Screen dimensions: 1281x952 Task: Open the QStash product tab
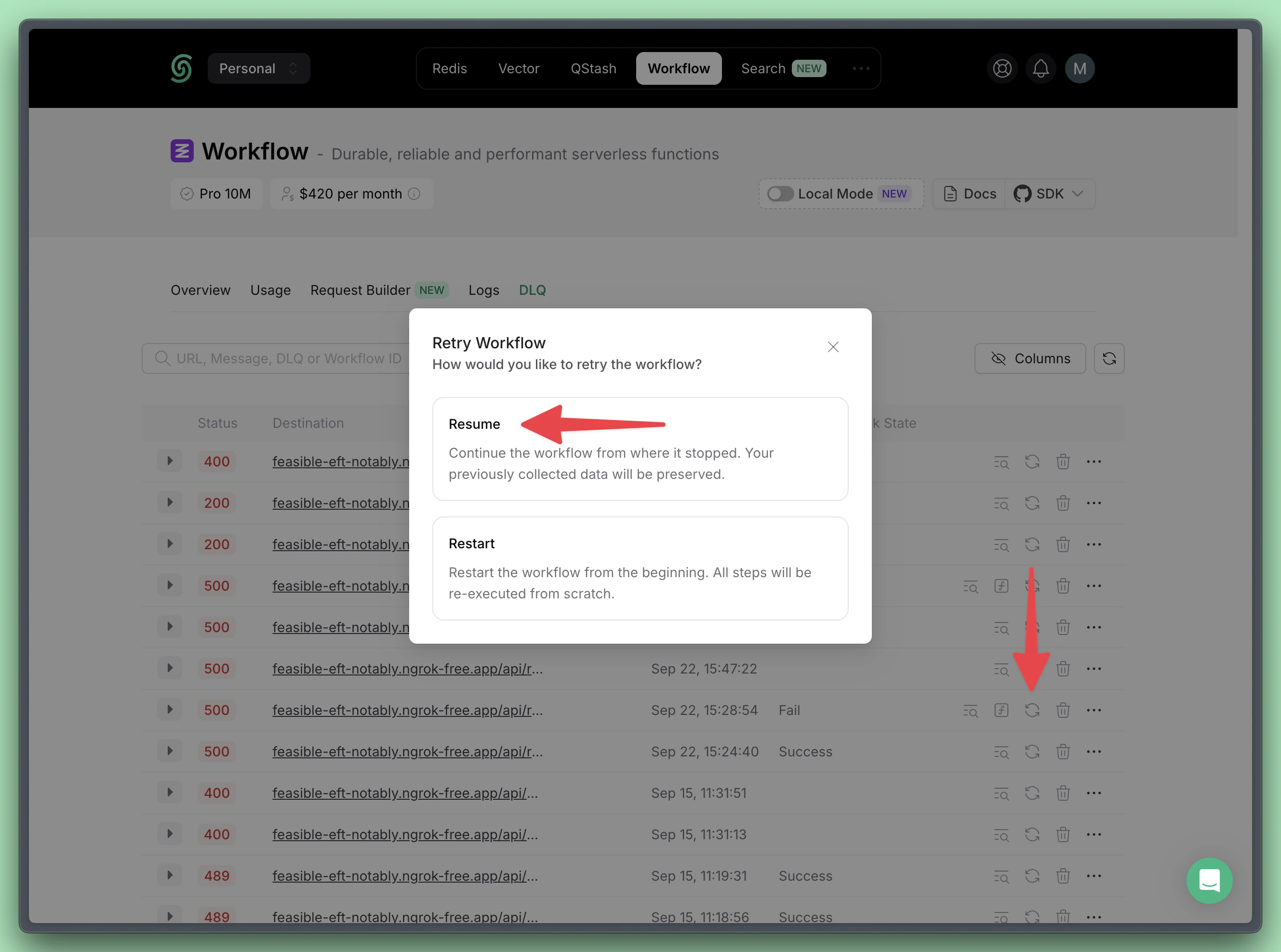pyautogui.click(x=593, y=68)
